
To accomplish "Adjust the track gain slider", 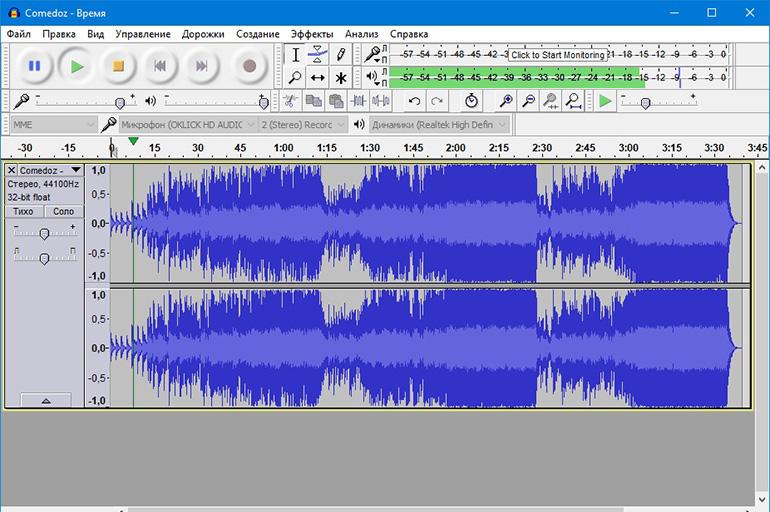I will click(x=44, y=233).
